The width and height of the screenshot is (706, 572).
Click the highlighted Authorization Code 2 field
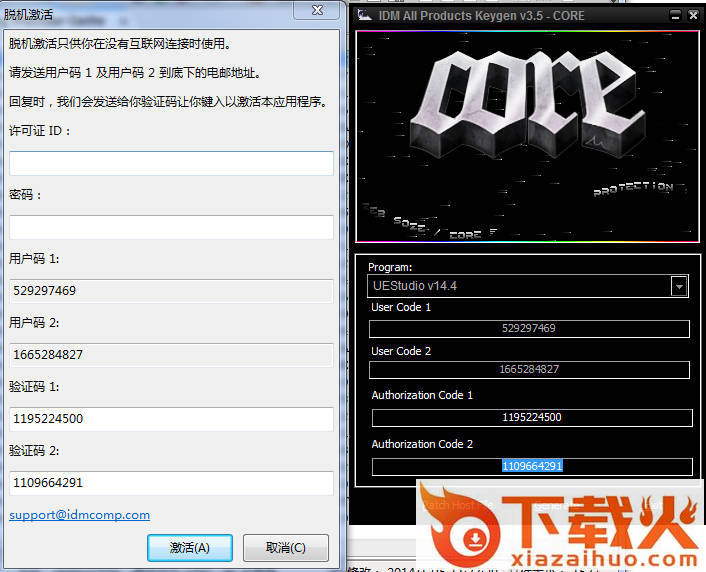[532, 466]
